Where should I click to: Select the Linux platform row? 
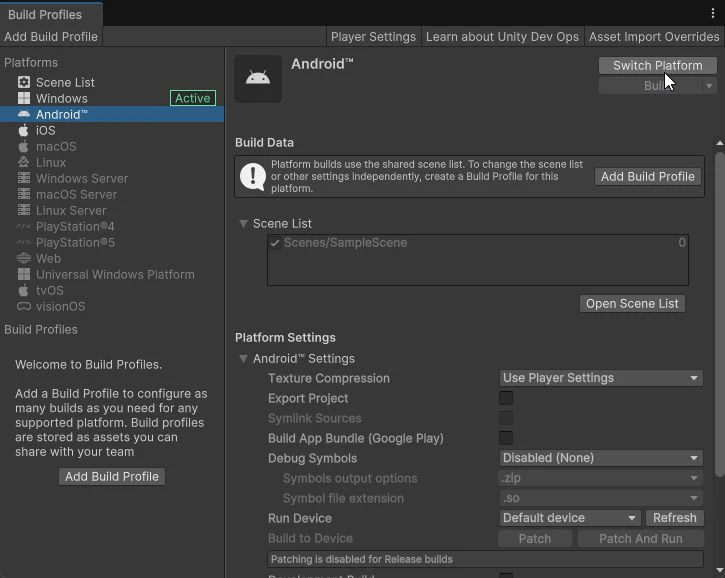pyautogui.click(x=112, y=162)
